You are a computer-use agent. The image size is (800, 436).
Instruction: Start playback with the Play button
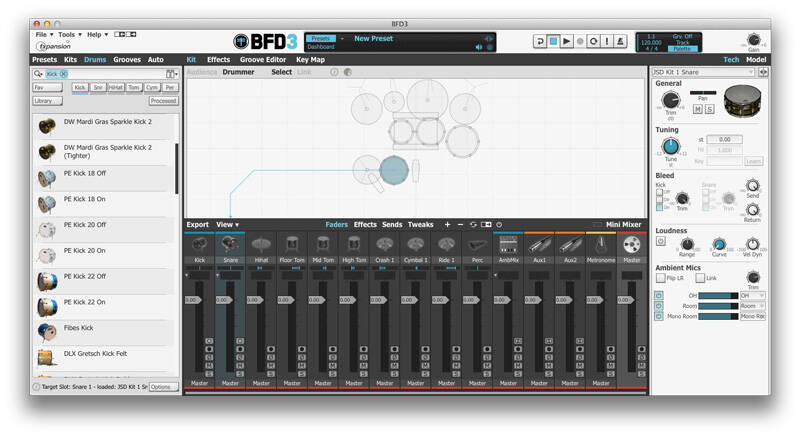[566, 41]
